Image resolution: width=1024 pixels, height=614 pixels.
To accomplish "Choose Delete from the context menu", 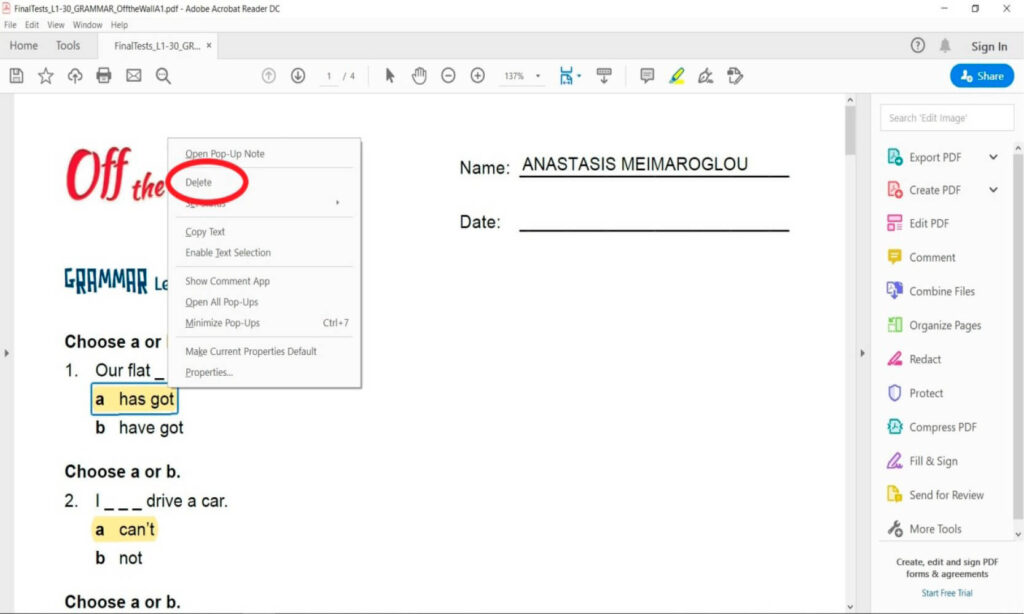I will (199, 183).
